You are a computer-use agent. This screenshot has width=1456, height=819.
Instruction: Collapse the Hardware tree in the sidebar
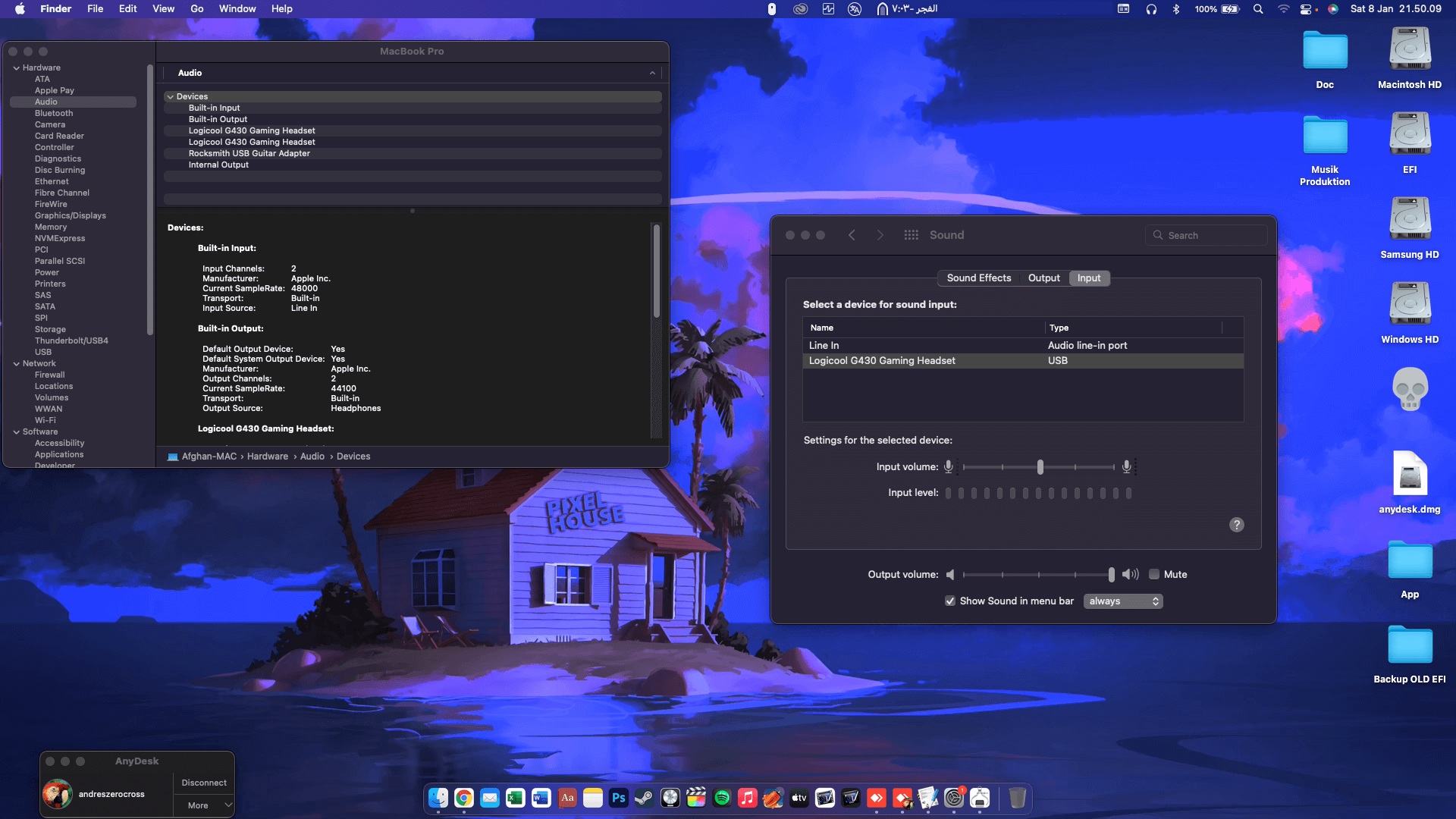tap(15, 67)
